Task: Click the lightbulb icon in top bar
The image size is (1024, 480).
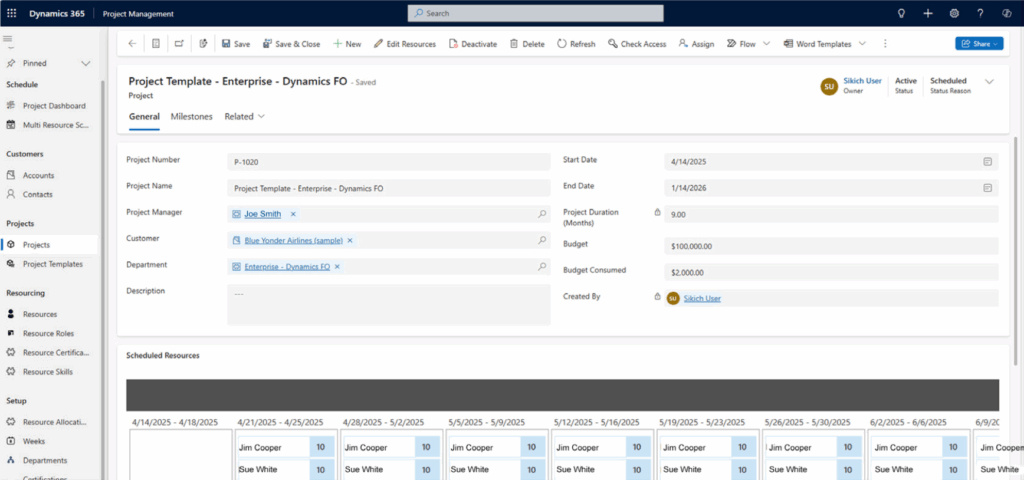Action: pos(901,13)
